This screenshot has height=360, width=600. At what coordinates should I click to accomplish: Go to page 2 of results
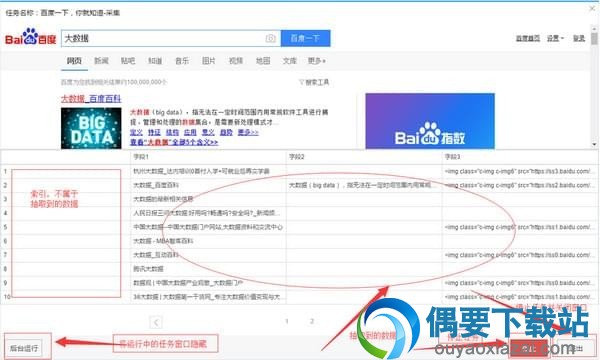tap(312, 321)
